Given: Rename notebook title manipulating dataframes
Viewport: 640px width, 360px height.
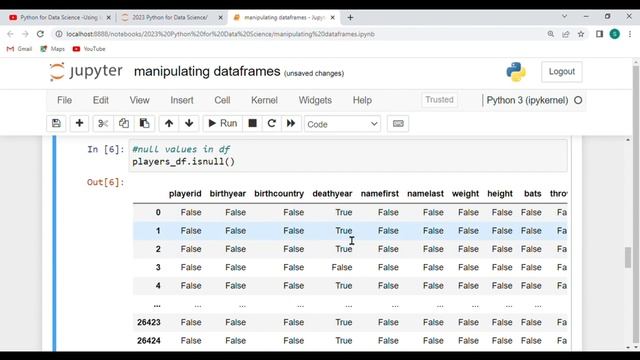Looking at the screenshot, I should tap(207, 71).
